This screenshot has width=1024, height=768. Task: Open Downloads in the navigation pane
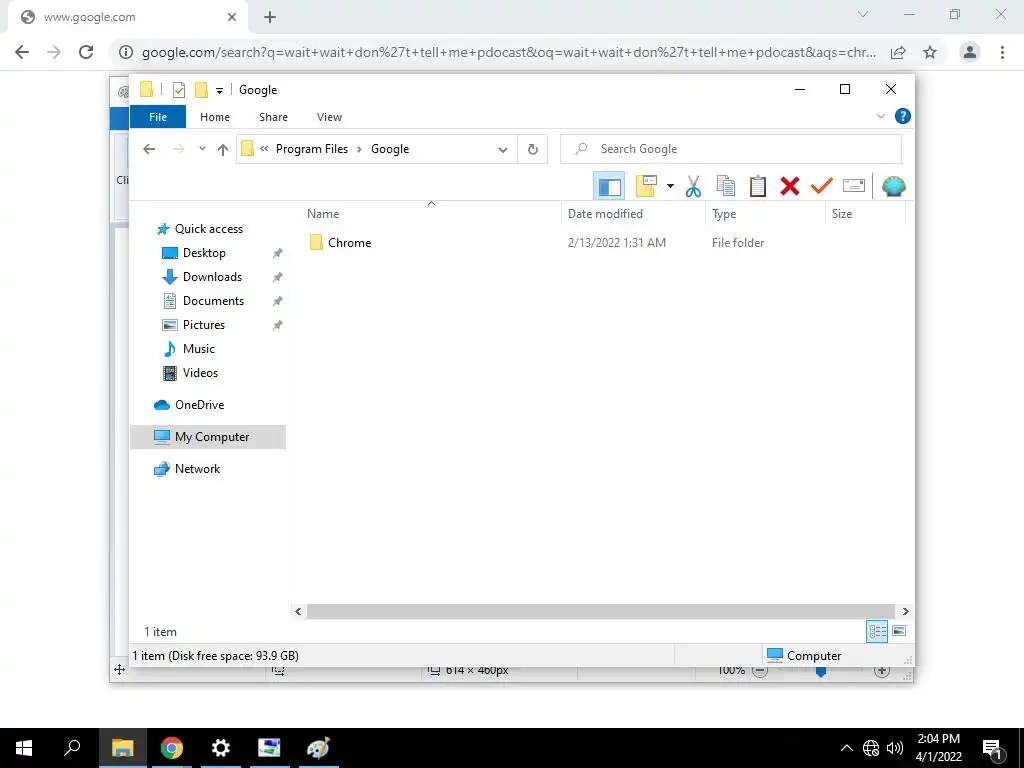(212, 277)
